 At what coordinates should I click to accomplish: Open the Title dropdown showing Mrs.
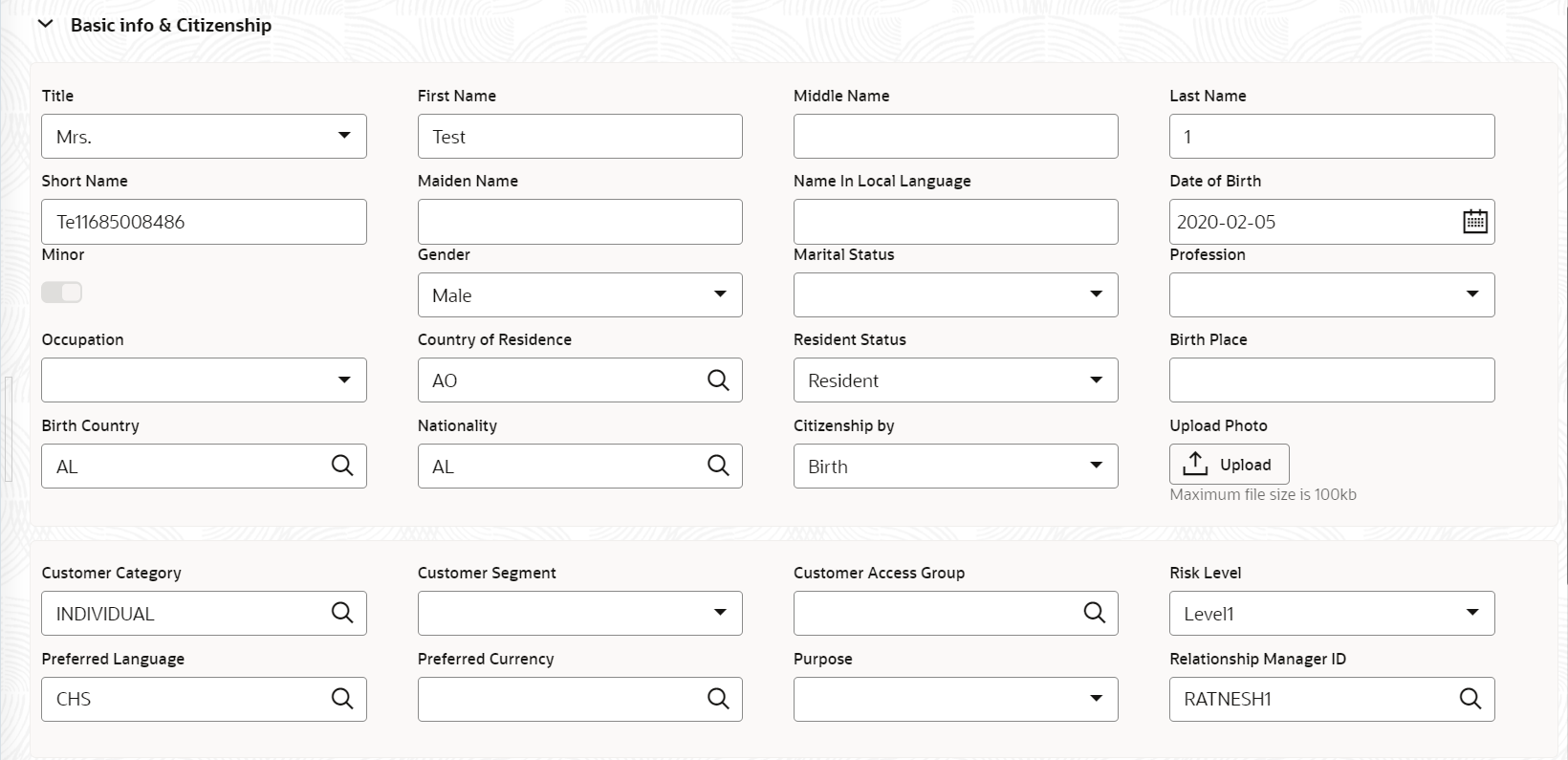(x=204, y=137)
